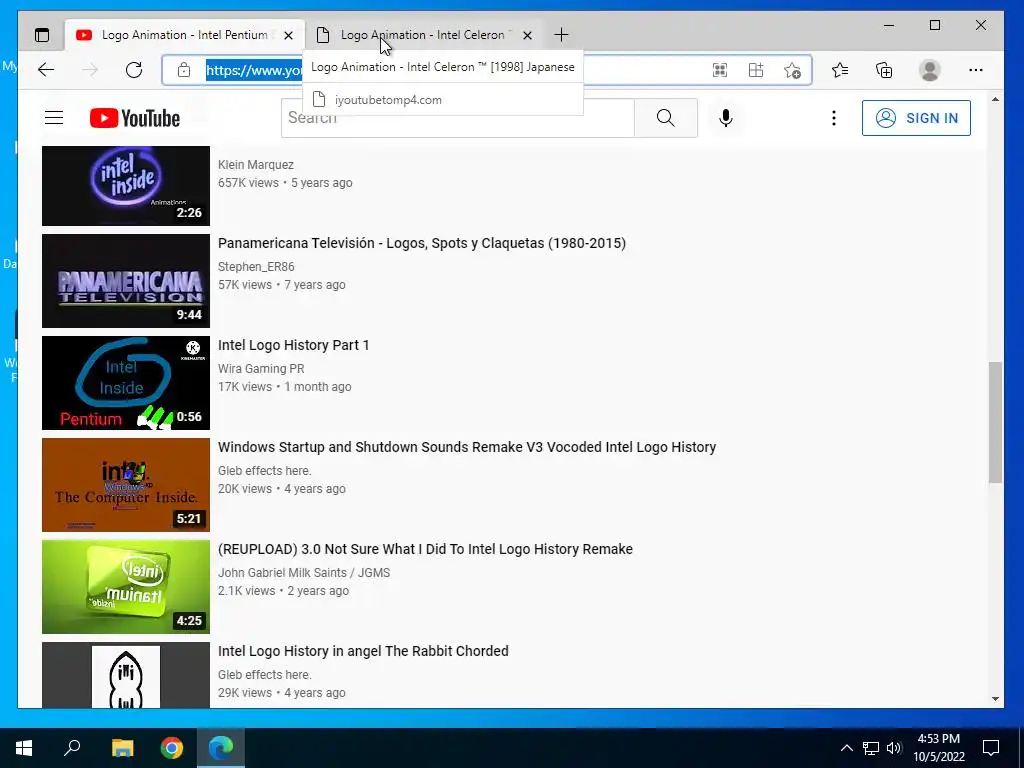Reload the page with the refresh icon

tap(134, 70)
